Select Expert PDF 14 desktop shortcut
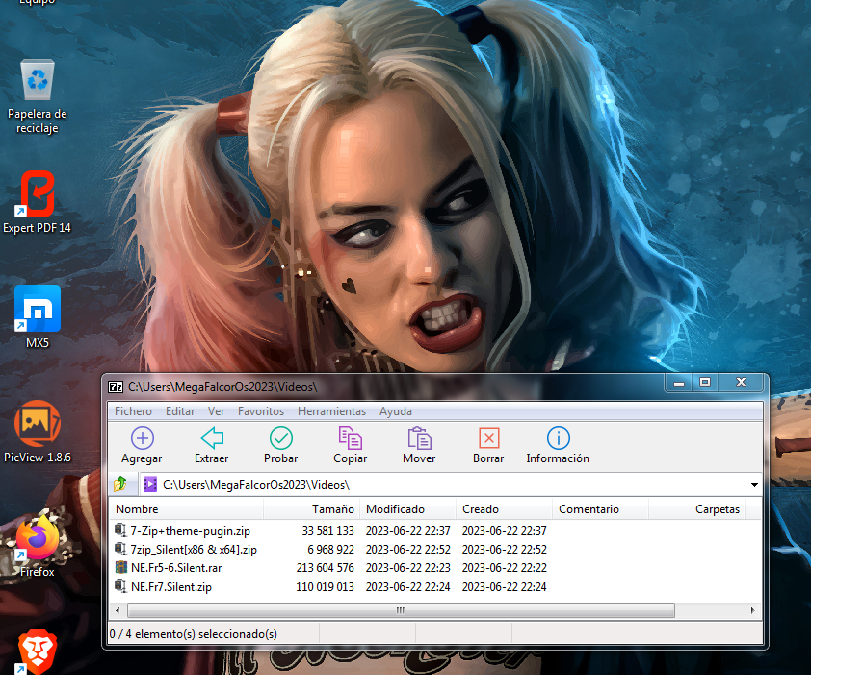Image resolution: width=842 pixels, height=689 pixels. (37, 202)
